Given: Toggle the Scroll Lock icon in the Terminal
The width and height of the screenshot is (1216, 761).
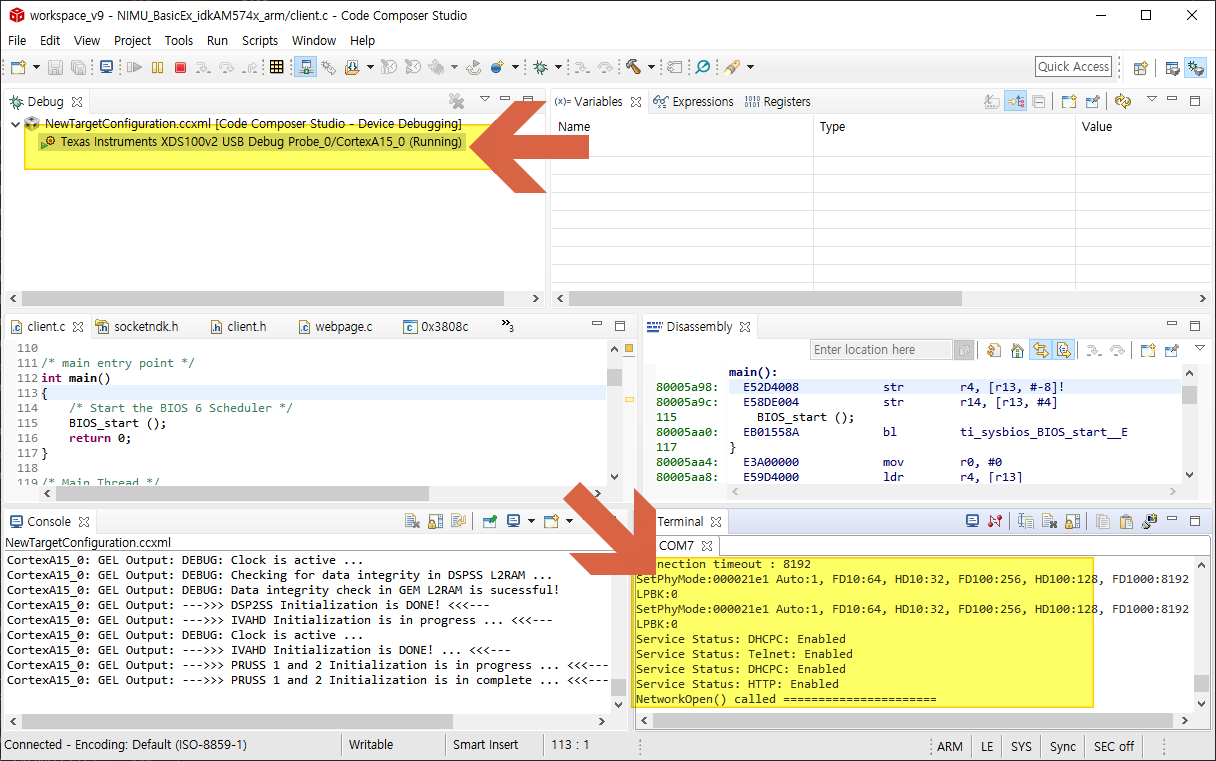Looking at the screenshot, I should tap(1072, 521).
